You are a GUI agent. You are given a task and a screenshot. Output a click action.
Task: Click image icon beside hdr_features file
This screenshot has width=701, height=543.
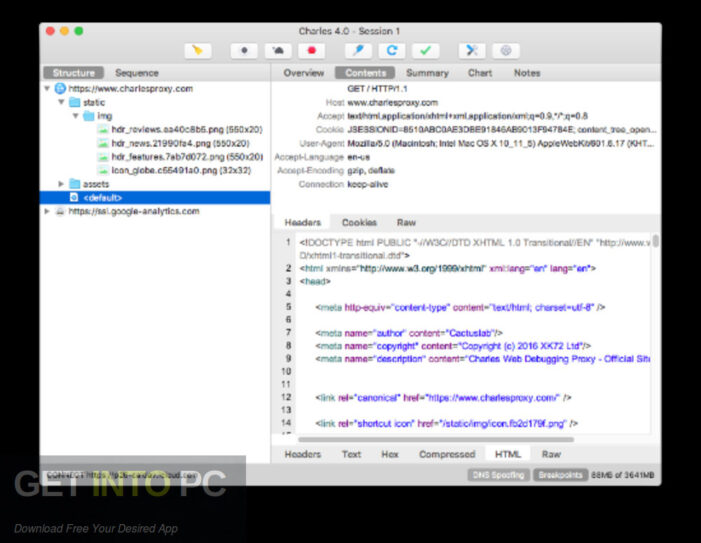click(103, 157)
